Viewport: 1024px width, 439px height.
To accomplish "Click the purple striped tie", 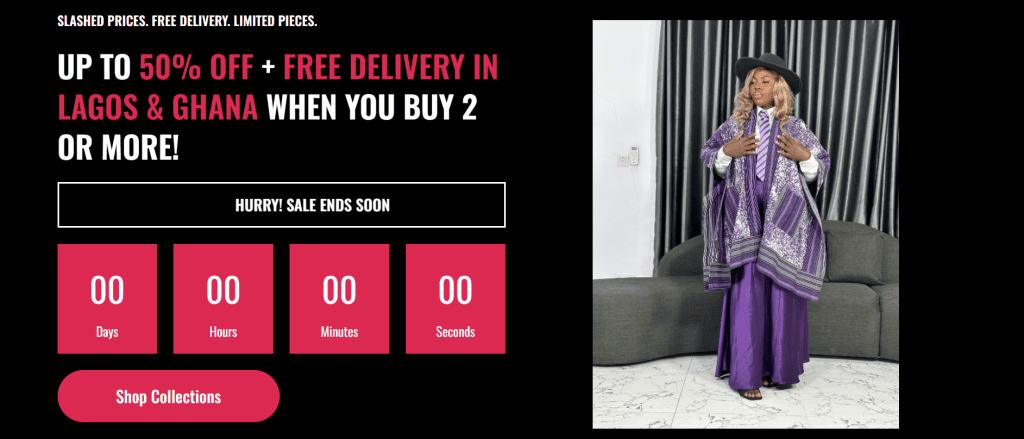I will coord(762,144).
